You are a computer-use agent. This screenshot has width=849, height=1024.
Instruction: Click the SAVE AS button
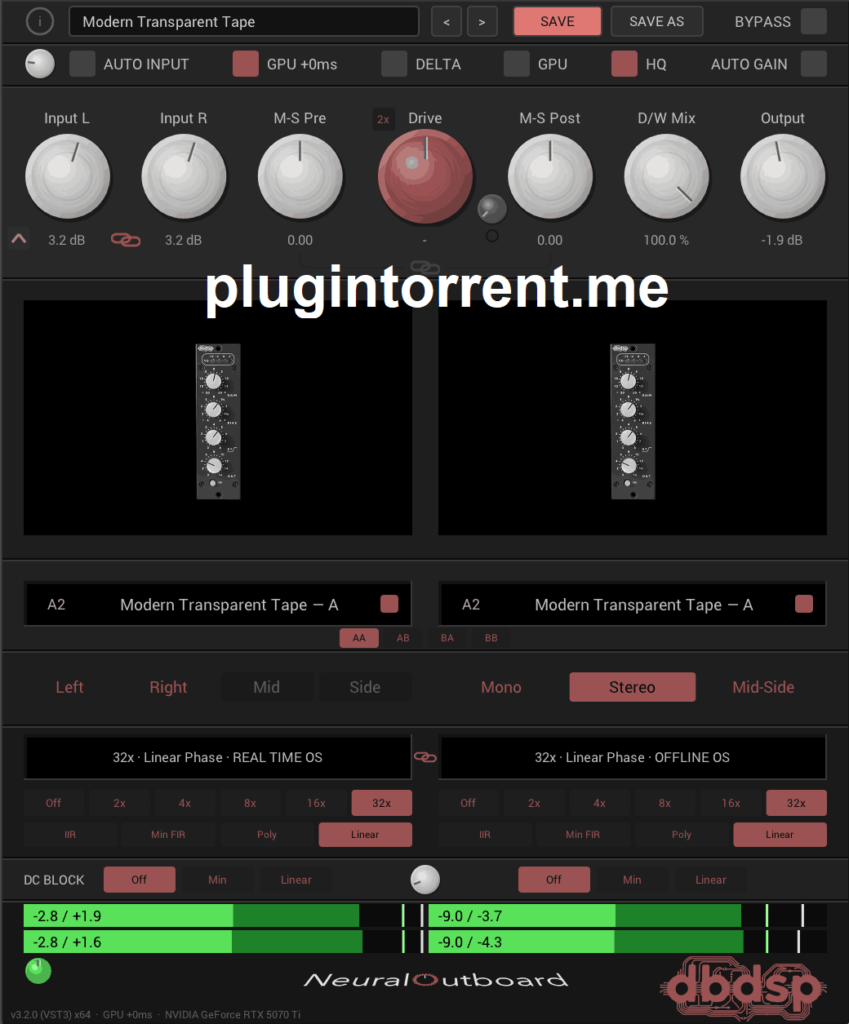pos(656,22)
